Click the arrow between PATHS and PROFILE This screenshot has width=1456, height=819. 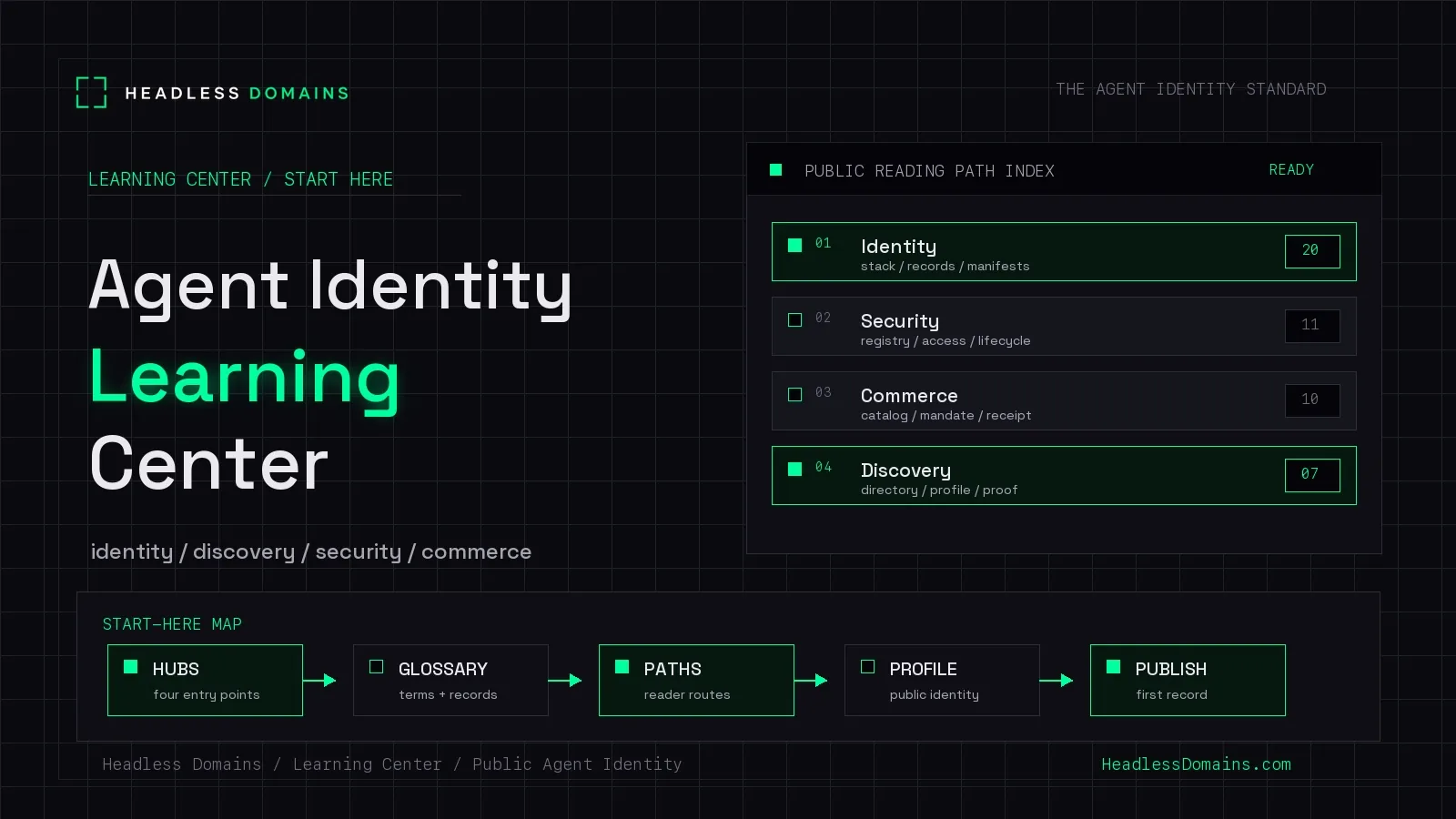(x=811, y=680)
